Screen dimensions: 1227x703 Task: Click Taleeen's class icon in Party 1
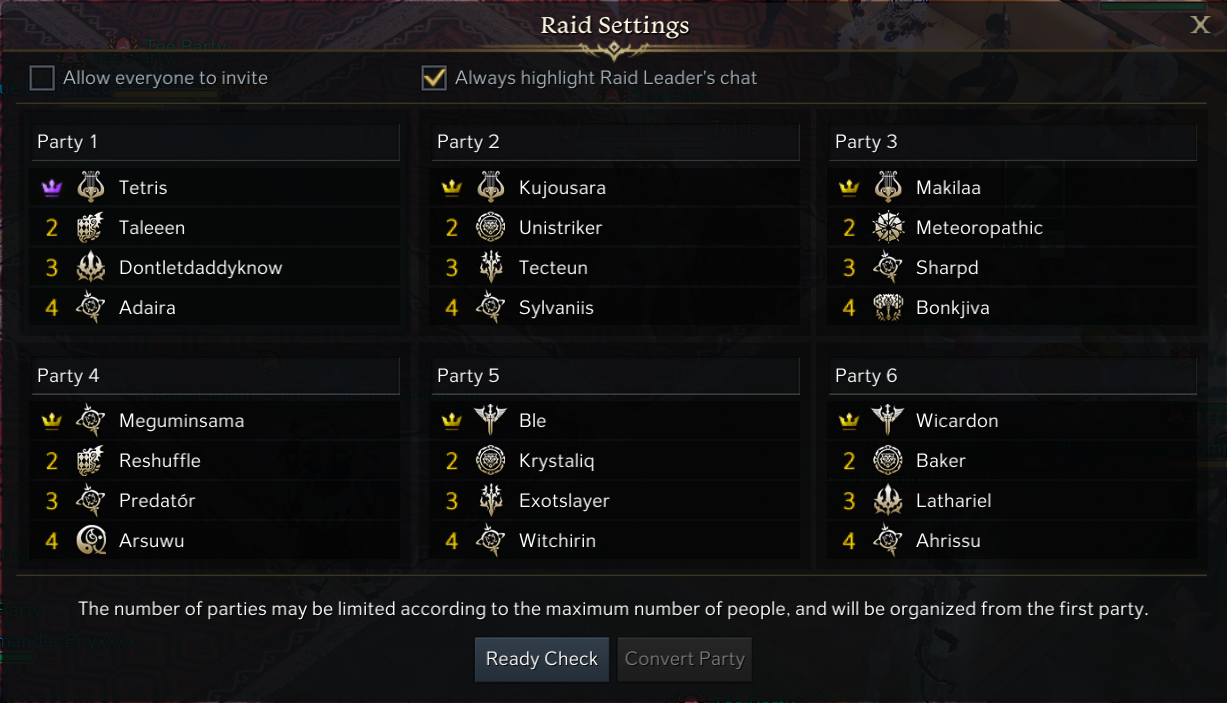(91, 228)
